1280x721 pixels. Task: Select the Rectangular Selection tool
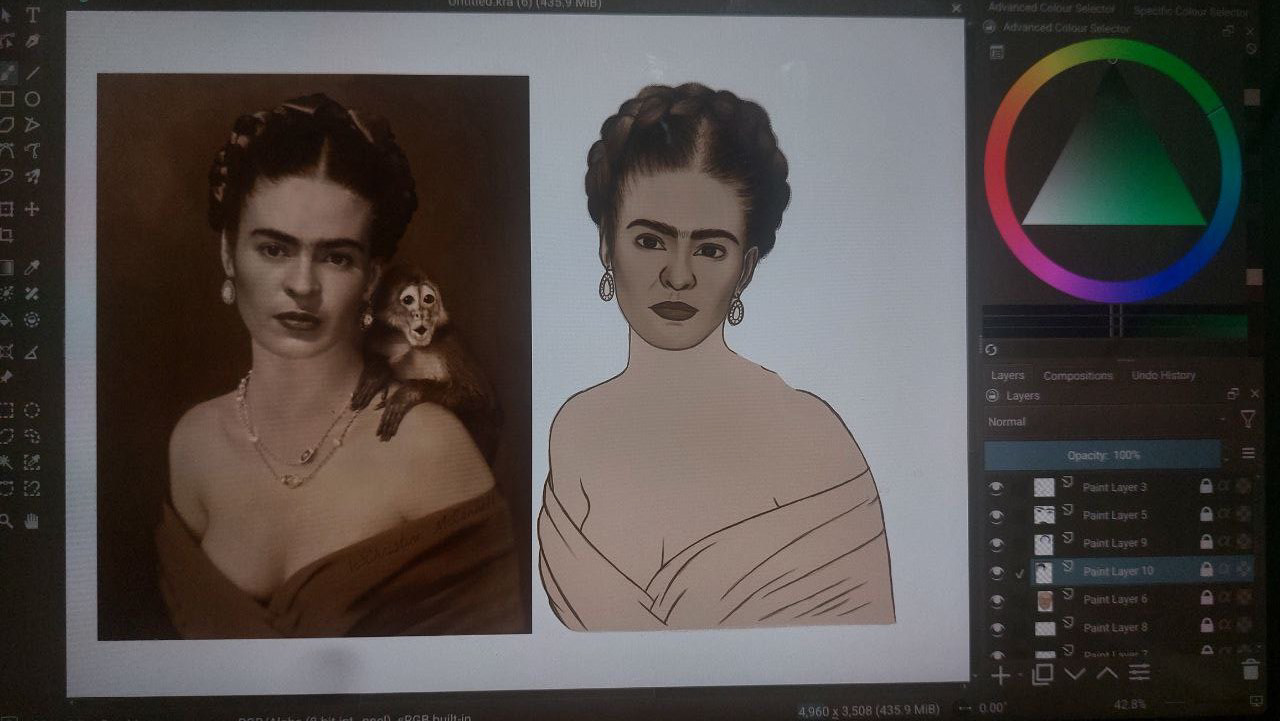(x=7, y=410)
